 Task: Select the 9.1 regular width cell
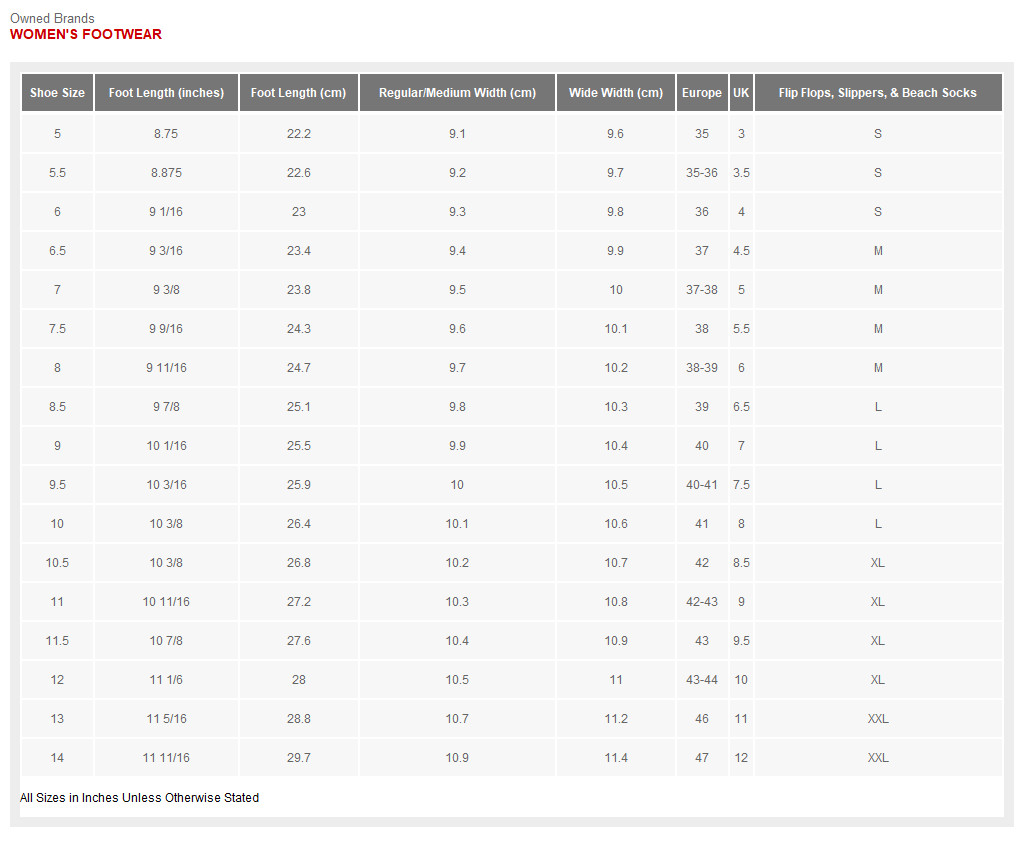click(457, 133)
